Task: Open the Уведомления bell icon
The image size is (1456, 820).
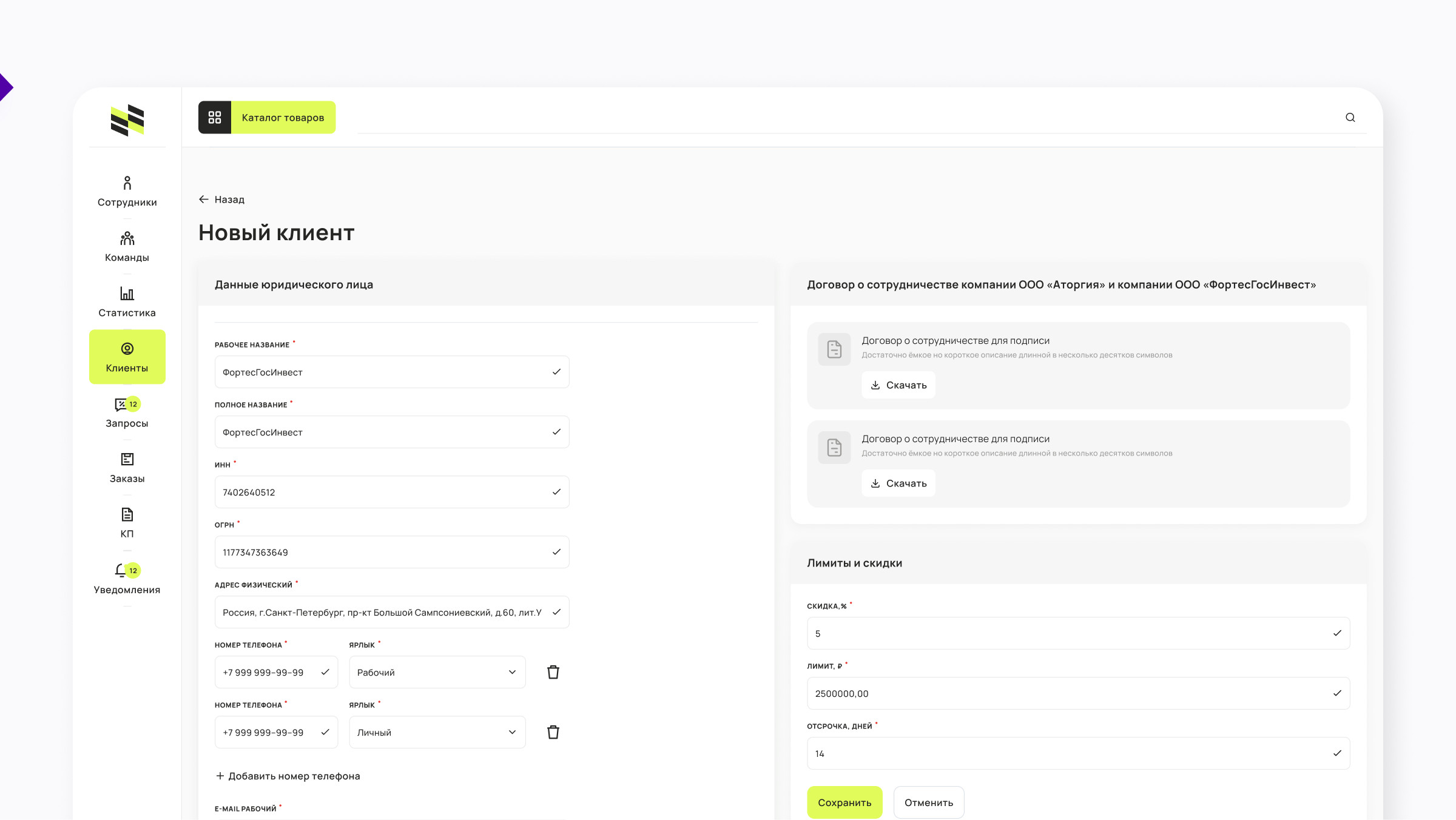Action: 121,571
